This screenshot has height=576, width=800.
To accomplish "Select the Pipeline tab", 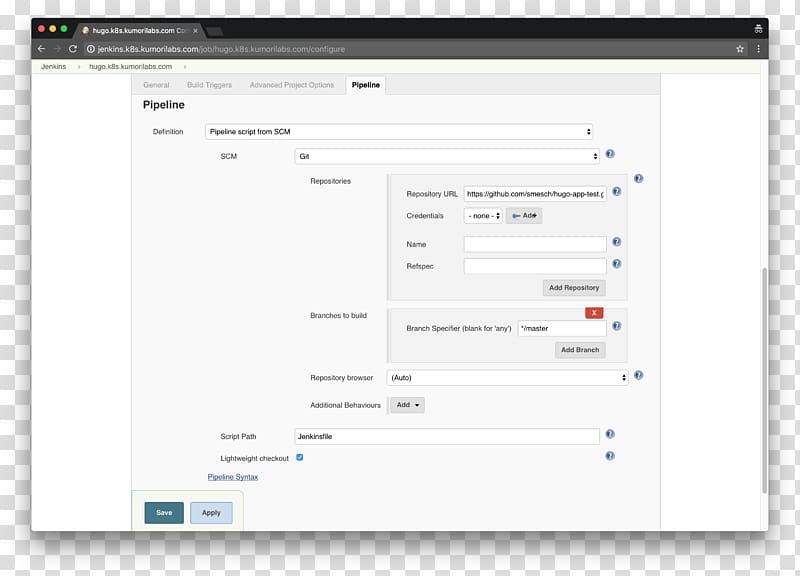I will tap(366, 85).
